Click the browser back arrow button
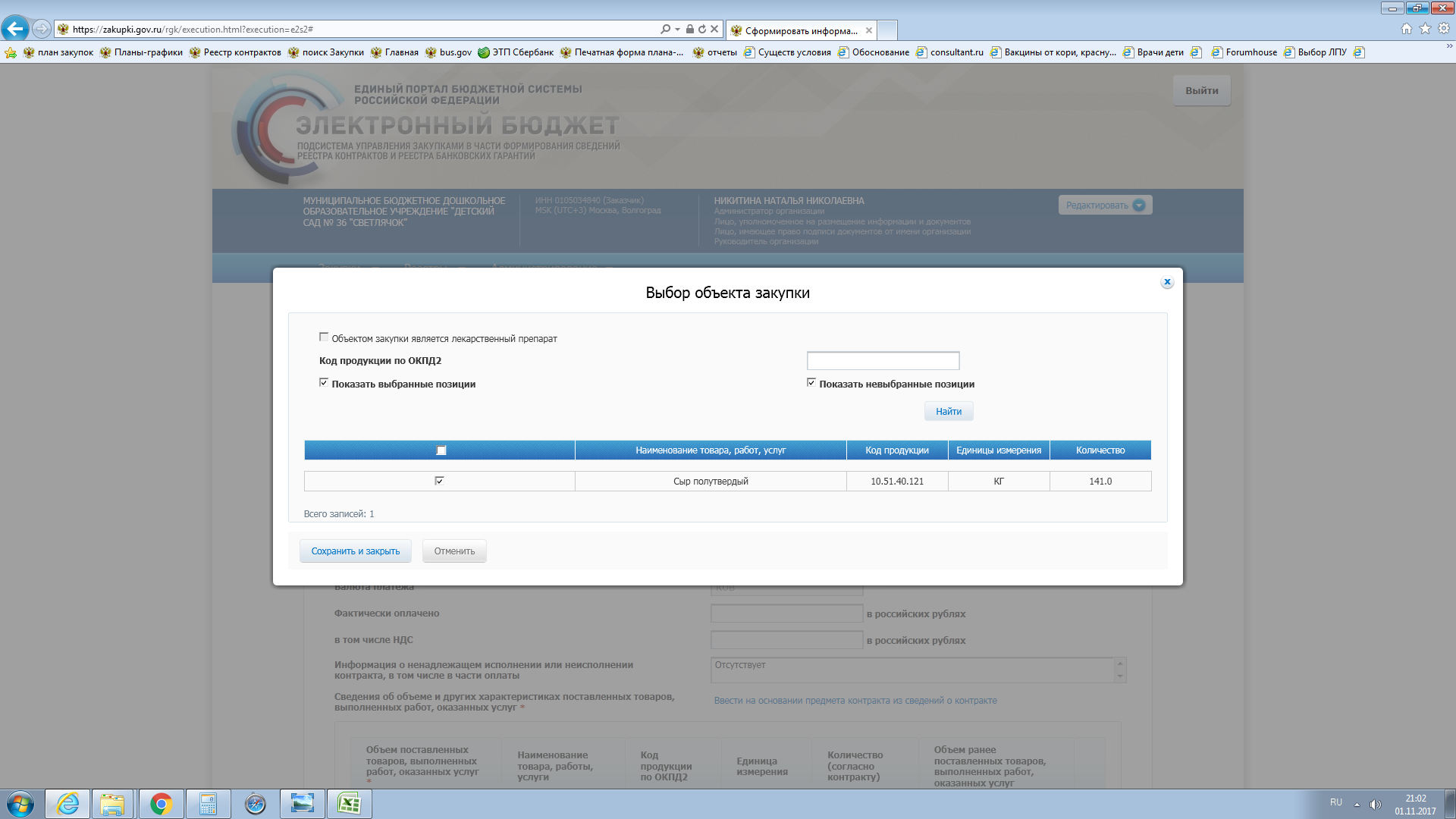The width and height of the screenshot is (1456, 819). pos(15,29)
